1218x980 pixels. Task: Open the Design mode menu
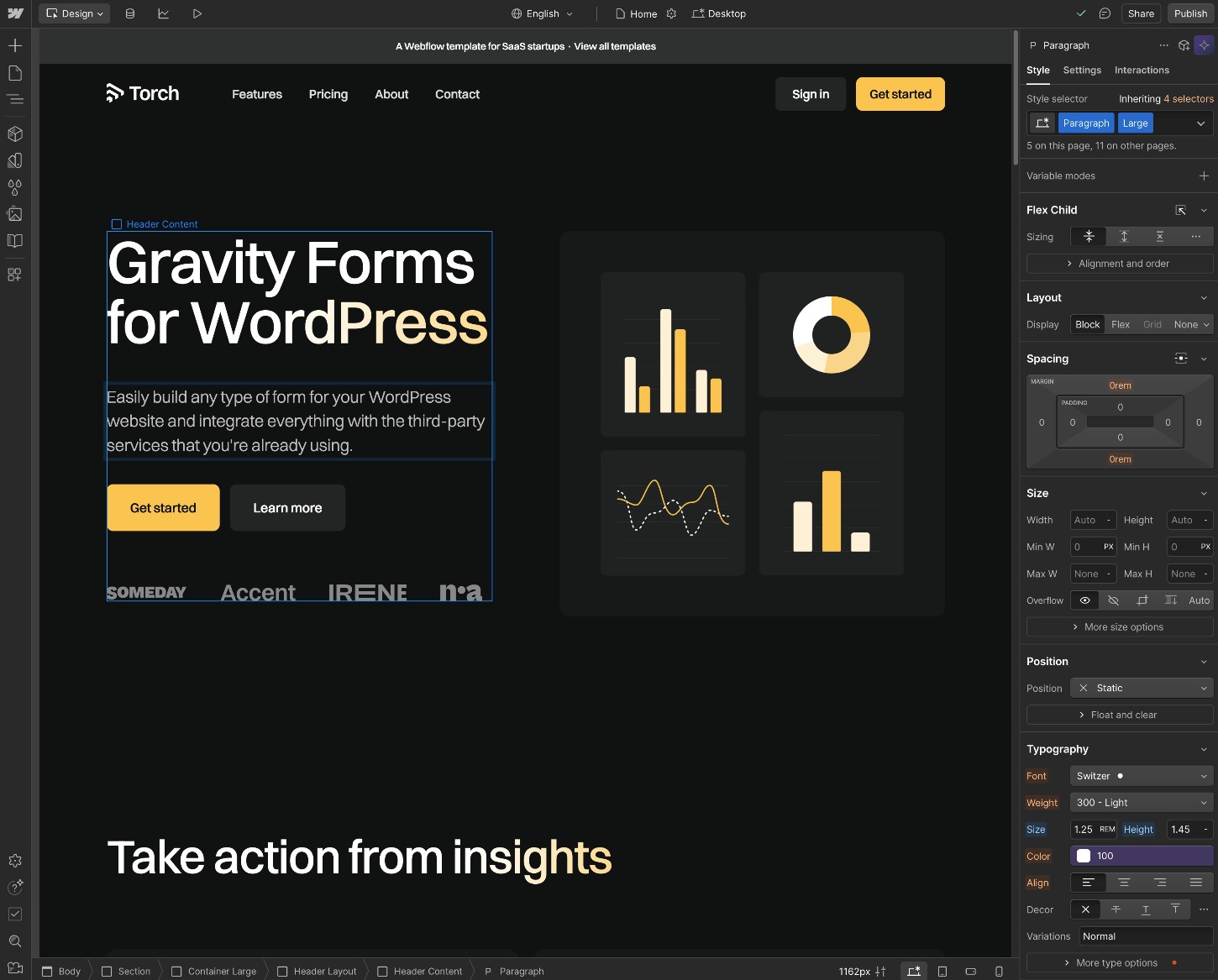point(74,13)
